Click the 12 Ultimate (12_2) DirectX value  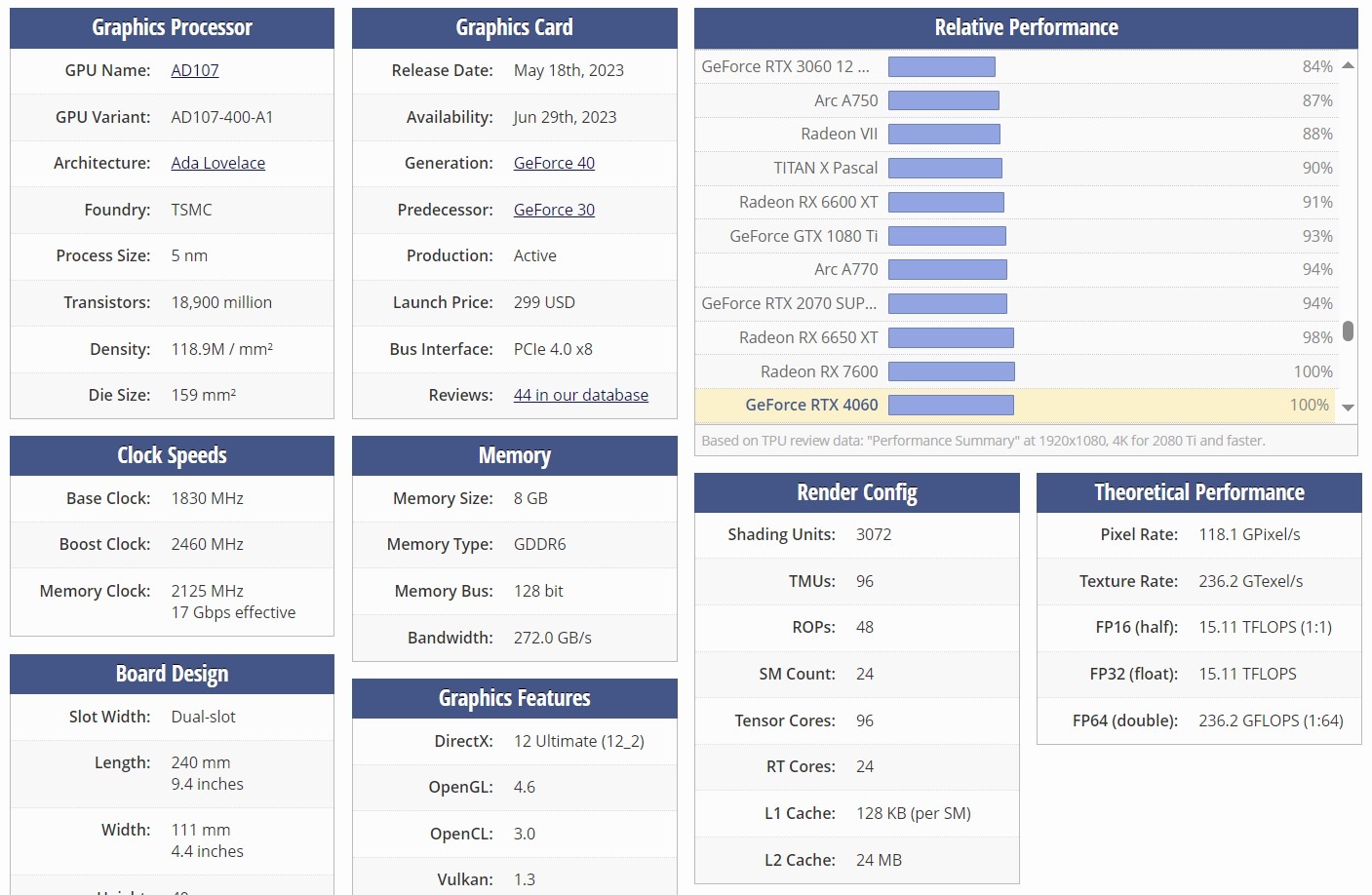click(579, 741)
